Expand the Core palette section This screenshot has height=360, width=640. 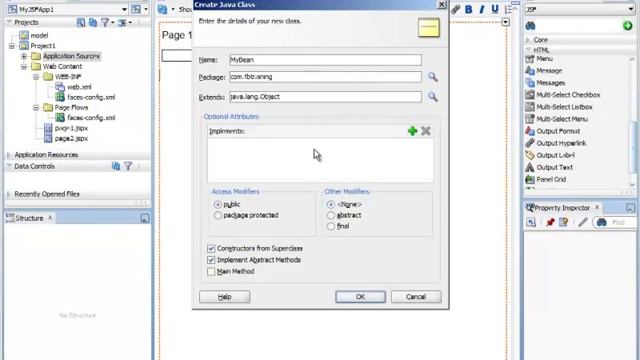pos(528,40)
